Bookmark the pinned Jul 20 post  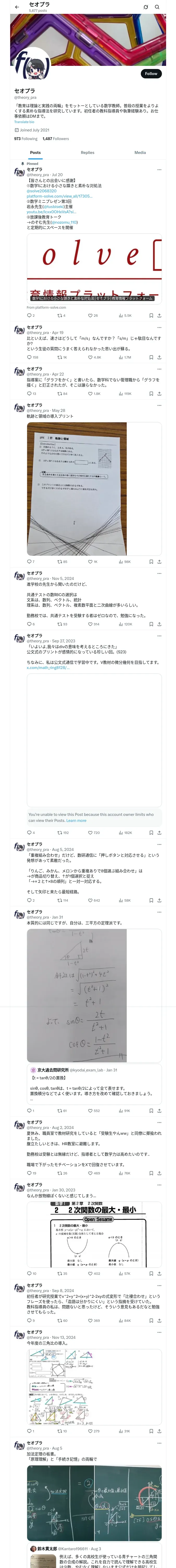(x=151, y=315)
